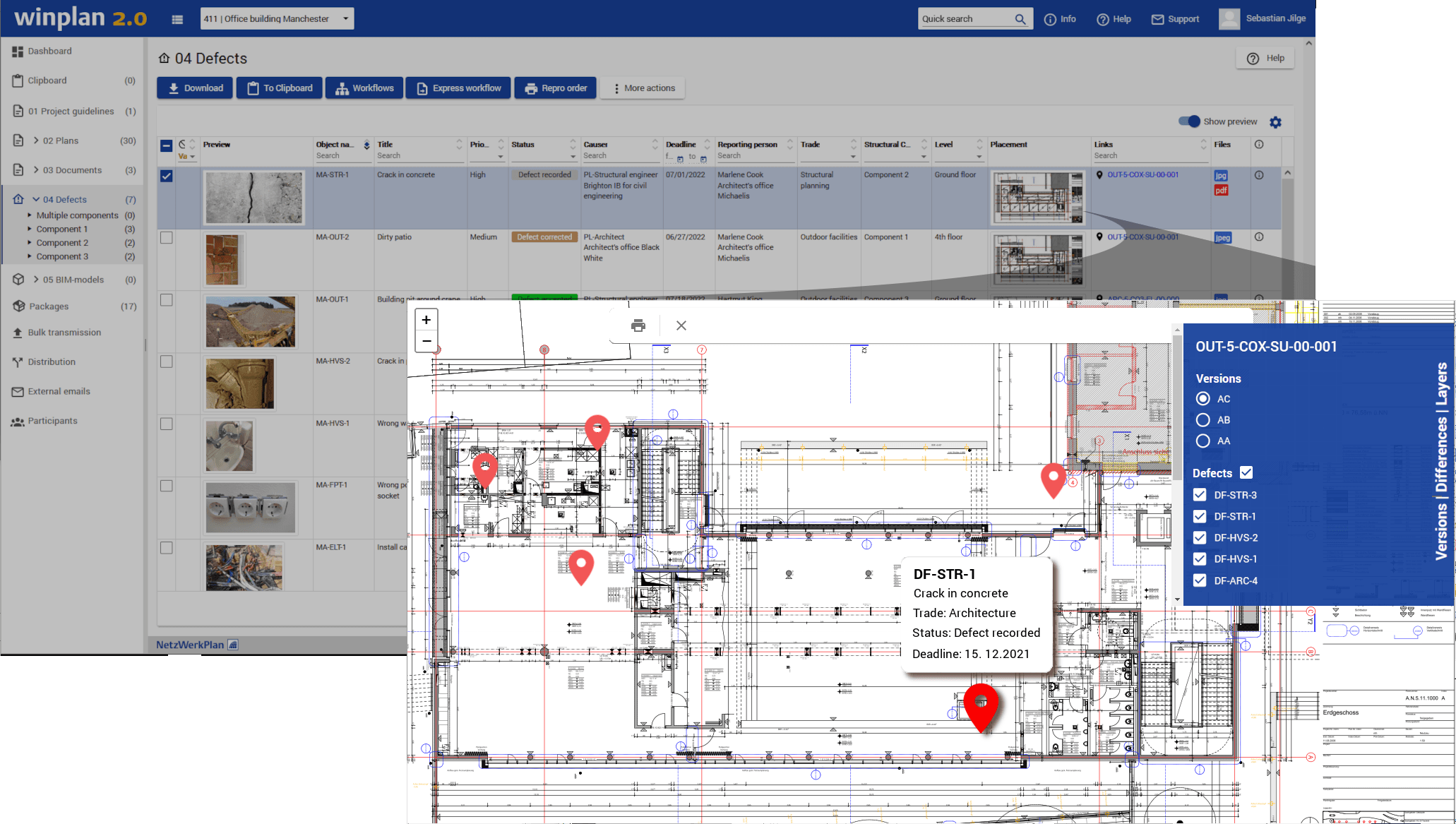
Task: Open Workflows button
Action: coord(364,88)
